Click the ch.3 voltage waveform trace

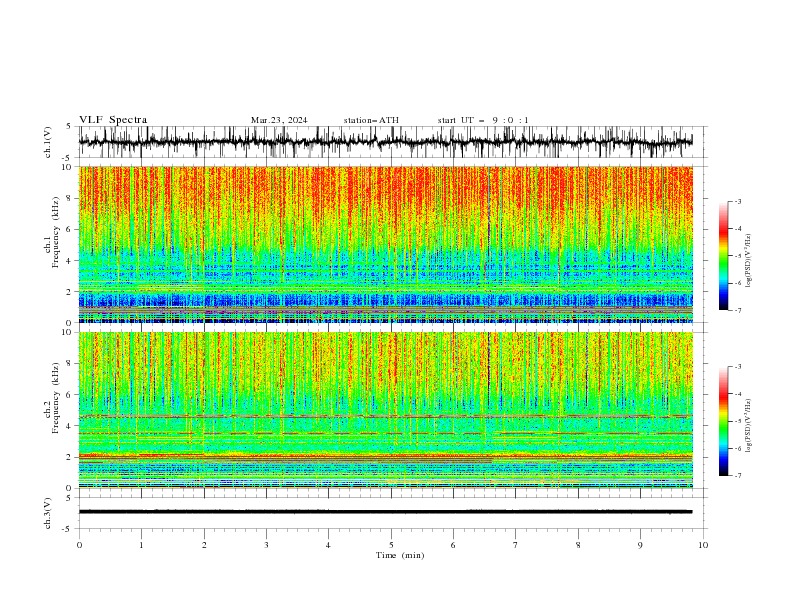[x=385, y=512]
